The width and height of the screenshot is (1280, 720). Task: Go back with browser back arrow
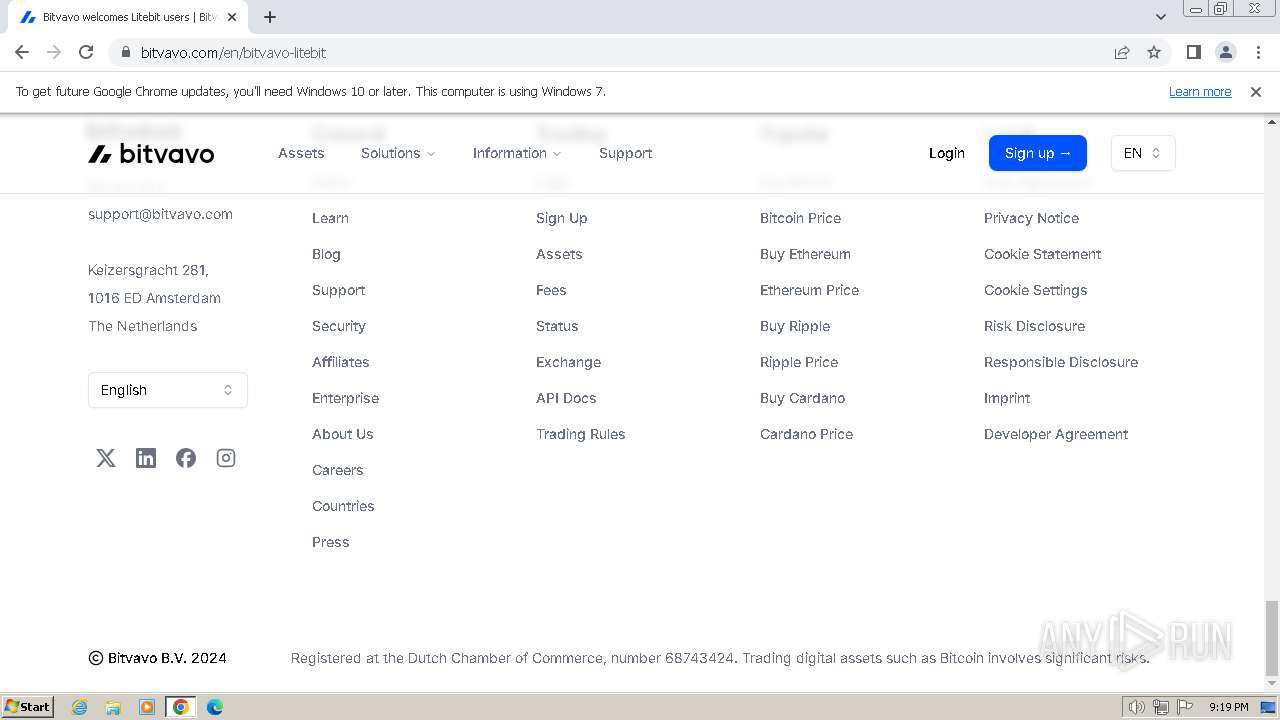click(22, 52)
